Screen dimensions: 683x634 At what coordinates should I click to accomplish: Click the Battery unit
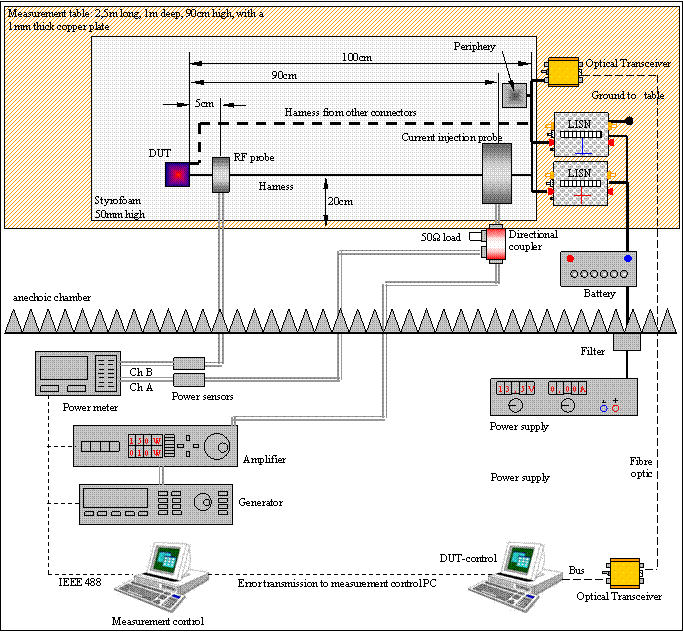(598, 268)
